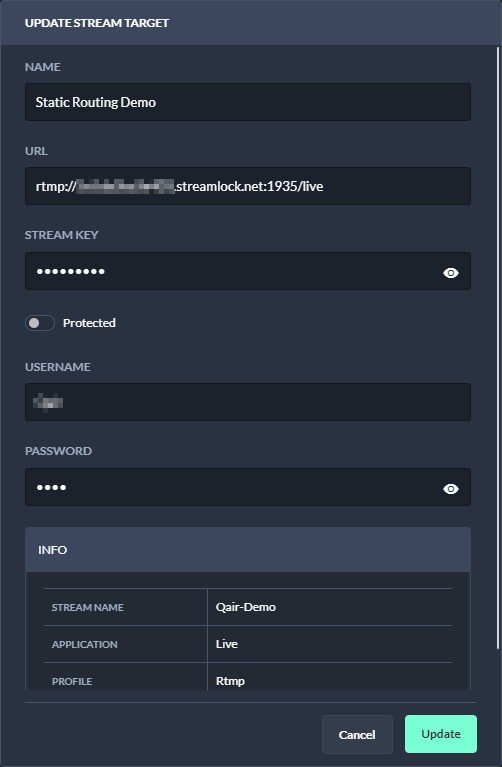Click the Username input field

tap(248, 402)
